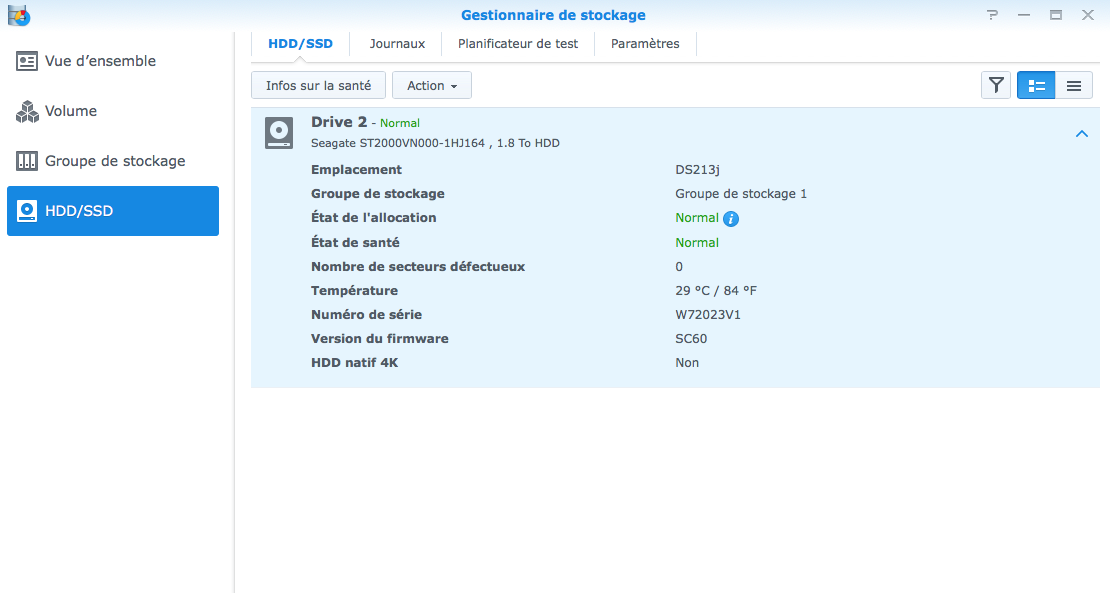This screenshot has height=593, width=1110.
Task: Open the Planificateur de test tab
Action: pyautogui.click(x=517, y=44)
